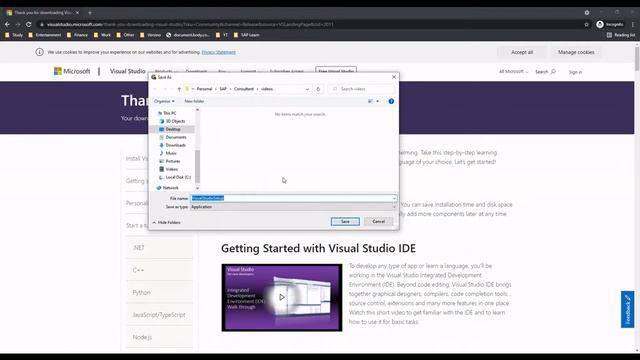
Task: Go up one folder level with the arrow
Action: pos(179,89)
